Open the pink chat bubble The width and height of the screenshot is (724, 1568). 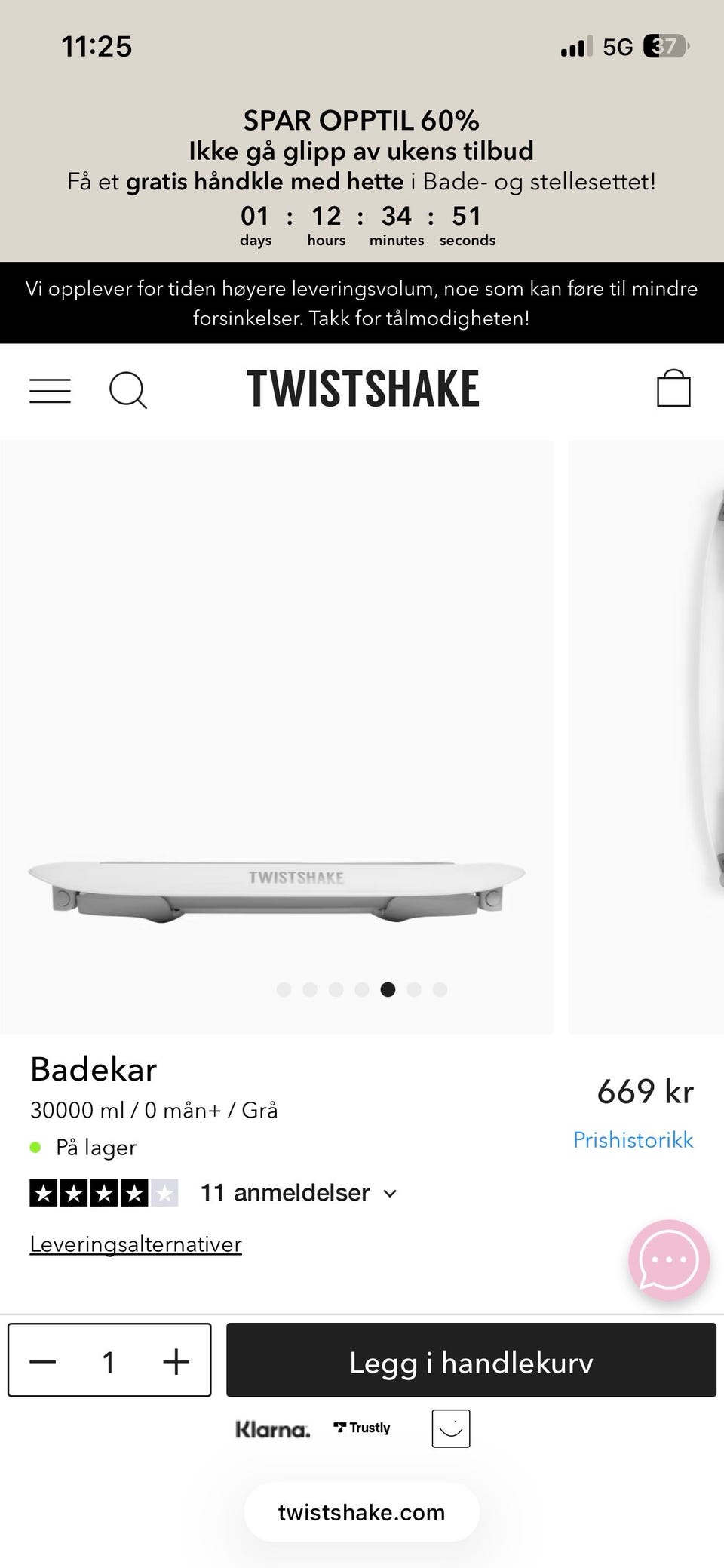(x=669, y=1259)
